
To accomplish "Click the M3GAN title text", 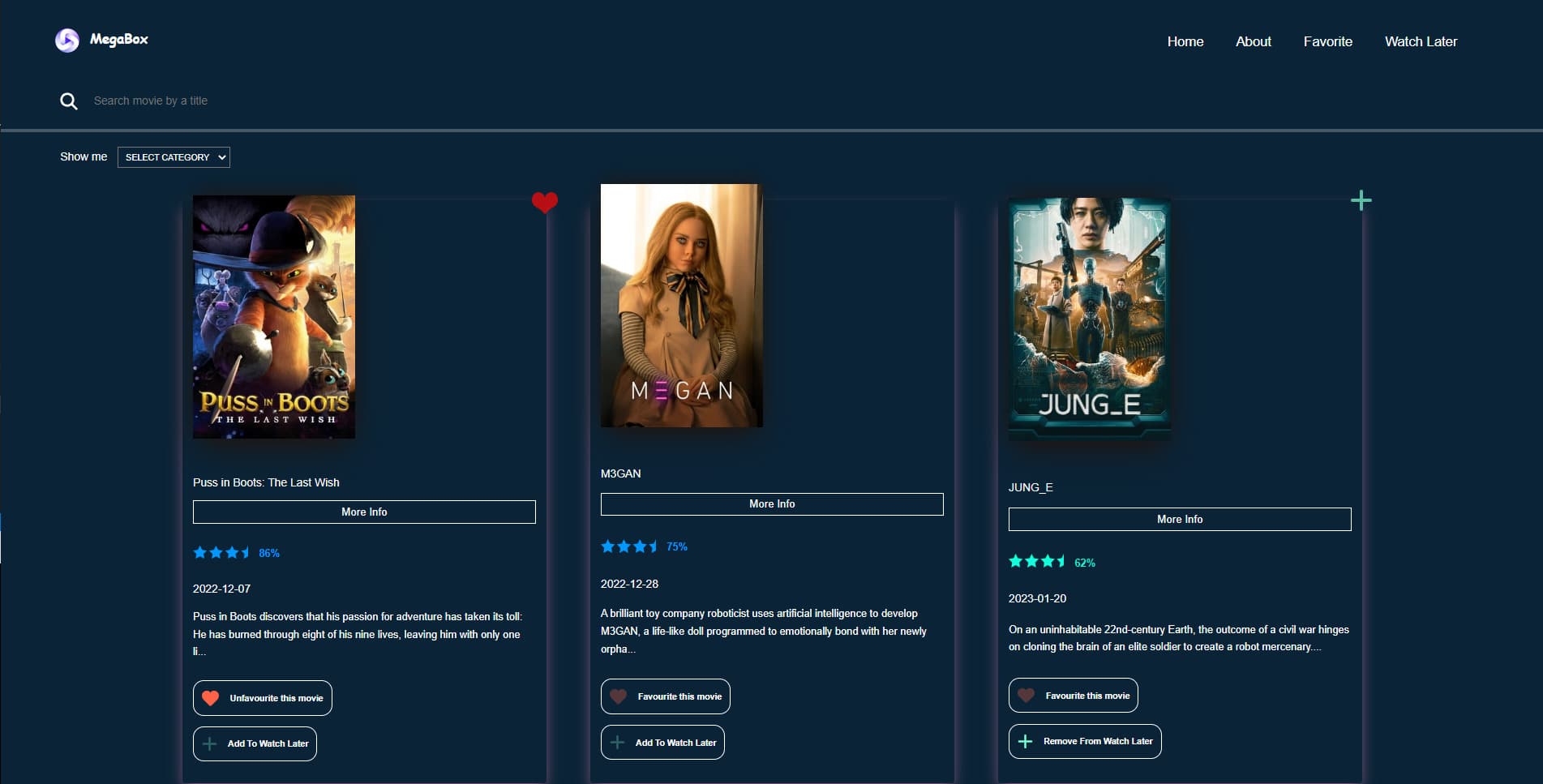I will point(621,473).
